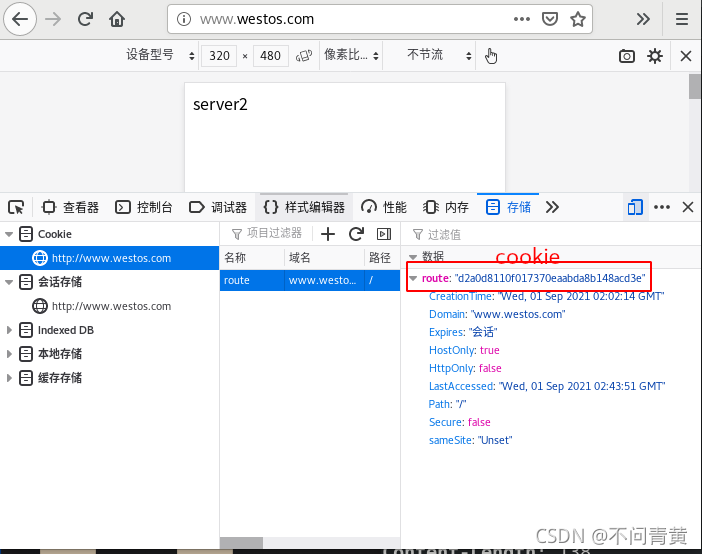Take a screenshot of the viewport

tap(627, 56)
